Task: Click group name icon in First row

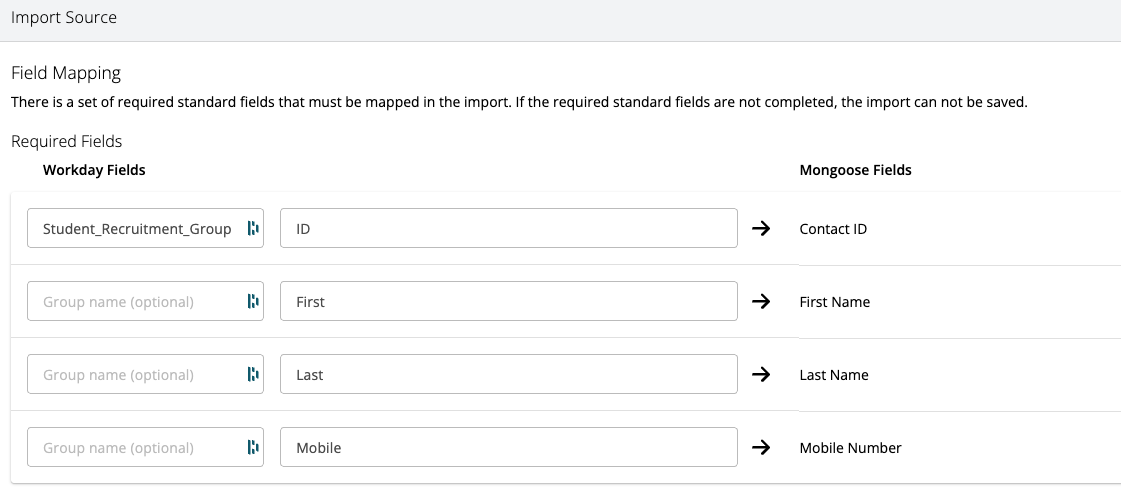Action: (252, 302)
